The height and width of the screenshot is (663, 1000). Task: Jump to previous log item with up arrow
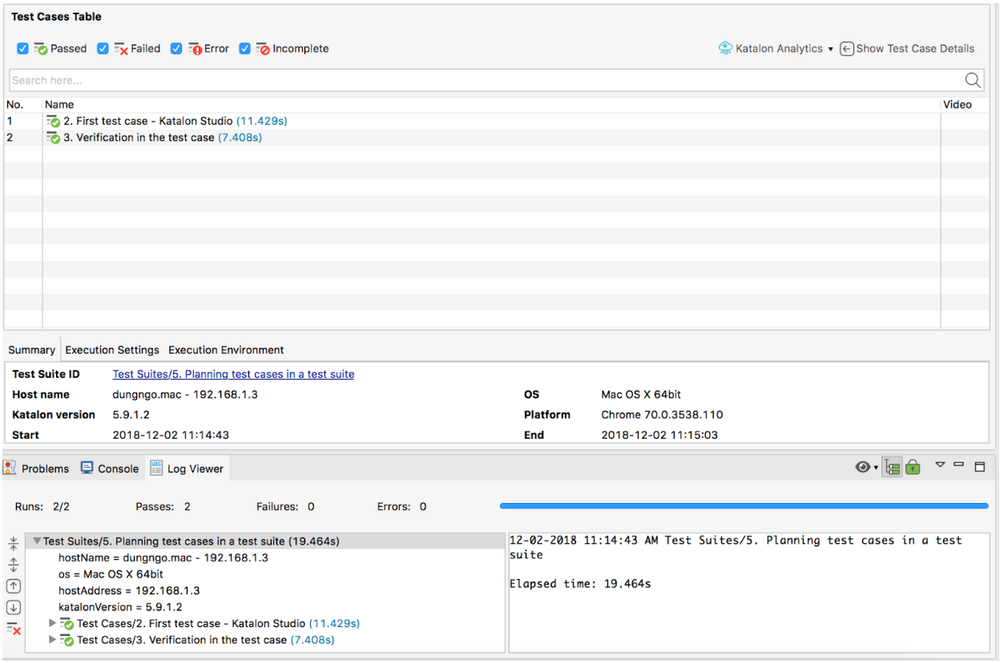13,586
